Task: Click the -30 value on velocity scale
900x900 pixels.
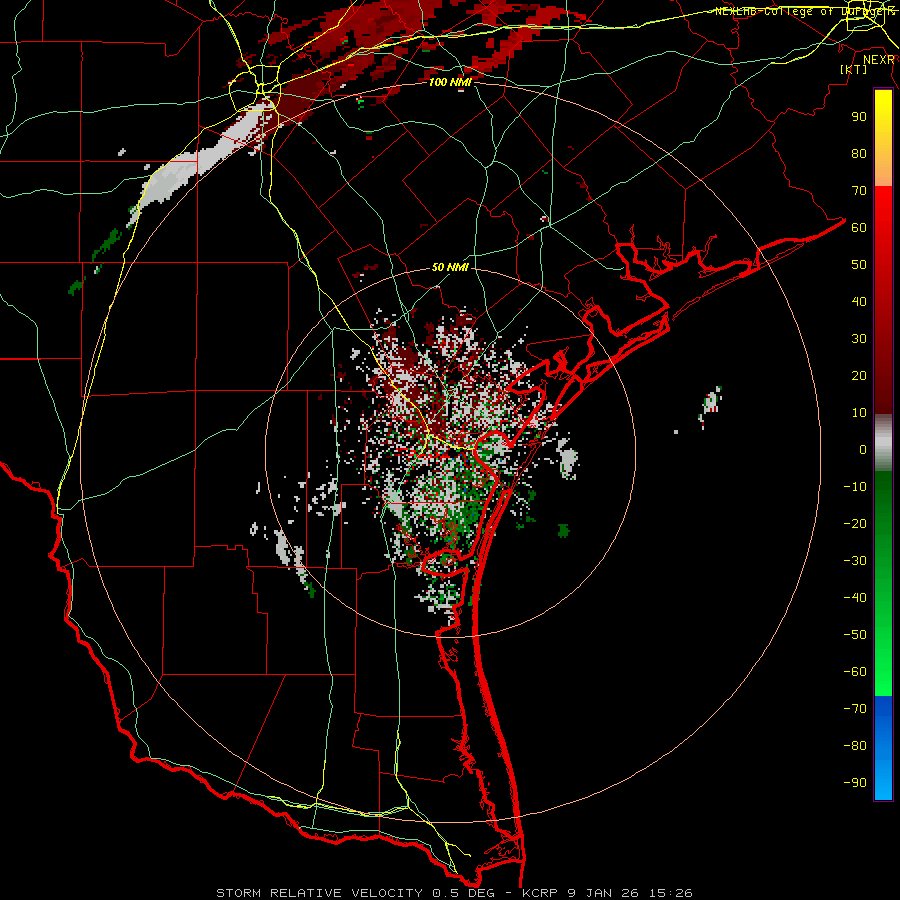Action: (x=855, y=561)
